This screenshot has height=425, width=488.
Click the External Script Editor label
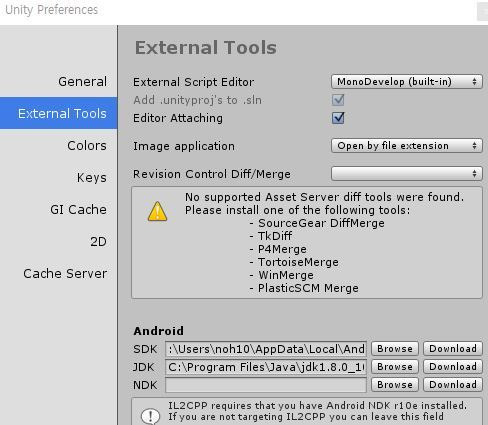[193, 82]
